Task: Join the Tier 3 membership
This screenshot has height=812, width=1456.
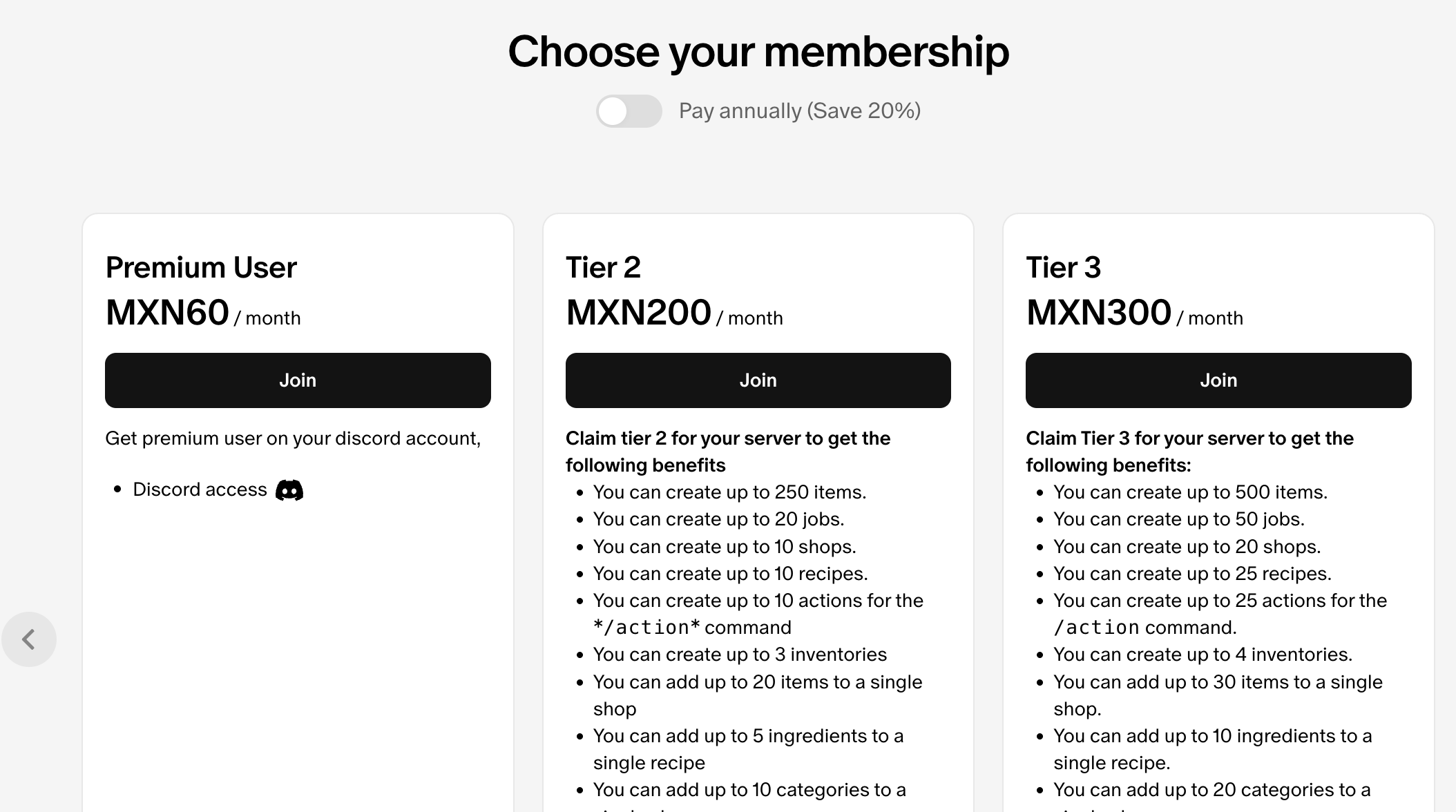Action: 1218,380
